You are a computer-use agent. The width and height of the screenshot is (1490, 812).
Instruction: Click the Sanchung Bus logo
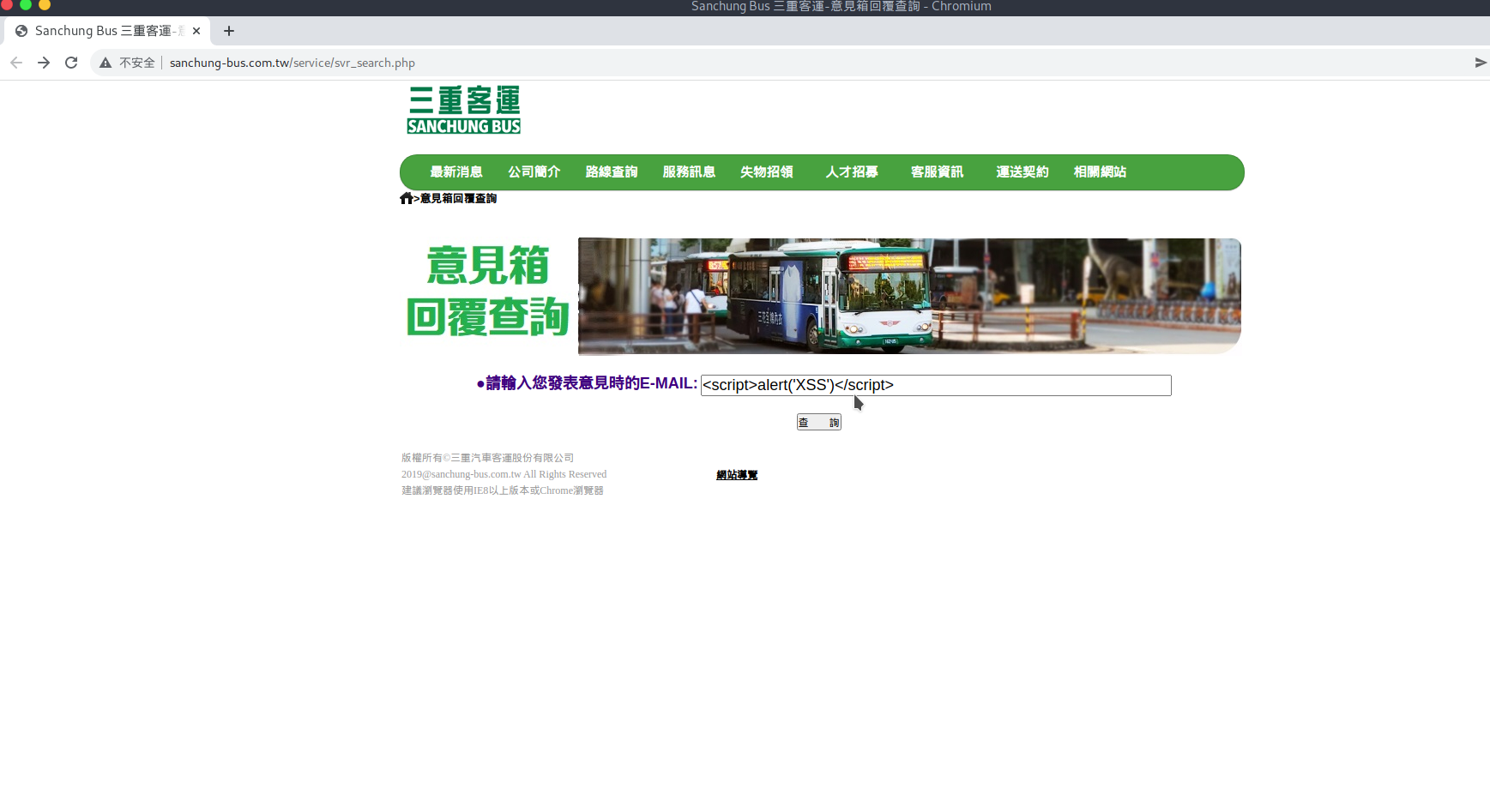tap(464, 110)
